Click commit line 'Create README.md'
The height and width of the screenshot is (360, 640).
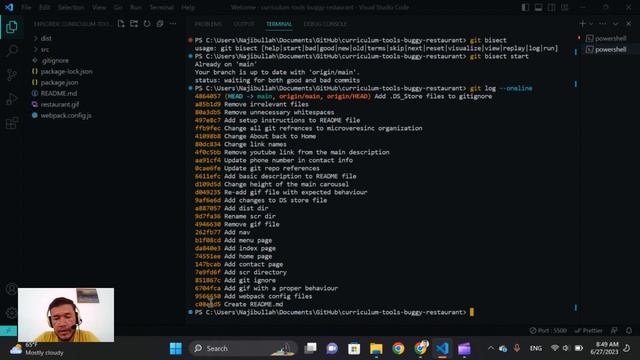coord(239,304)
